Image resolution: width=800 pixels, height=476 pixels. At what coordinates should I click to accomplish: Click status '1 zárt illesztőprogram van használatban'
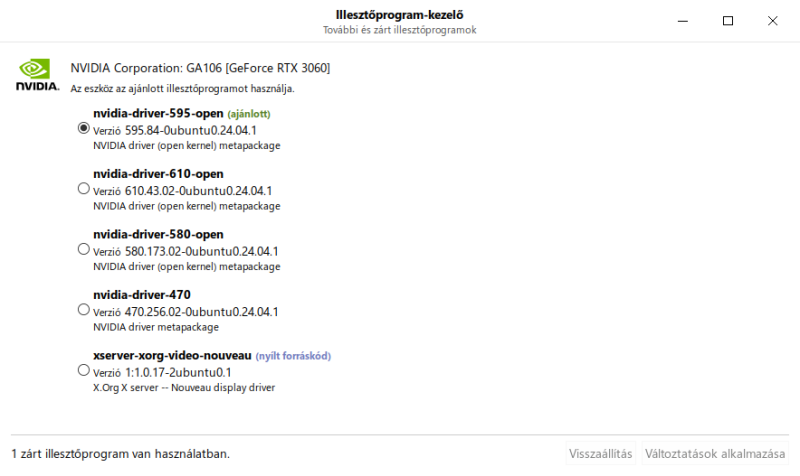click(120, 454)
